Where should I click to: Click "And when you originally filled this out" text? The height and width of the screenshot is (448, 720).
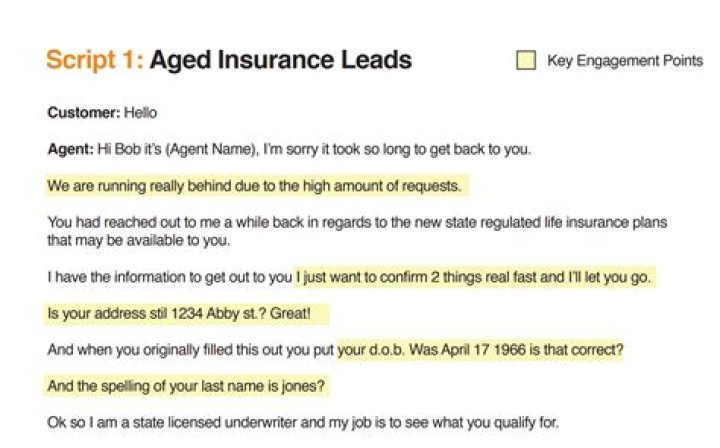coord(190,350)
